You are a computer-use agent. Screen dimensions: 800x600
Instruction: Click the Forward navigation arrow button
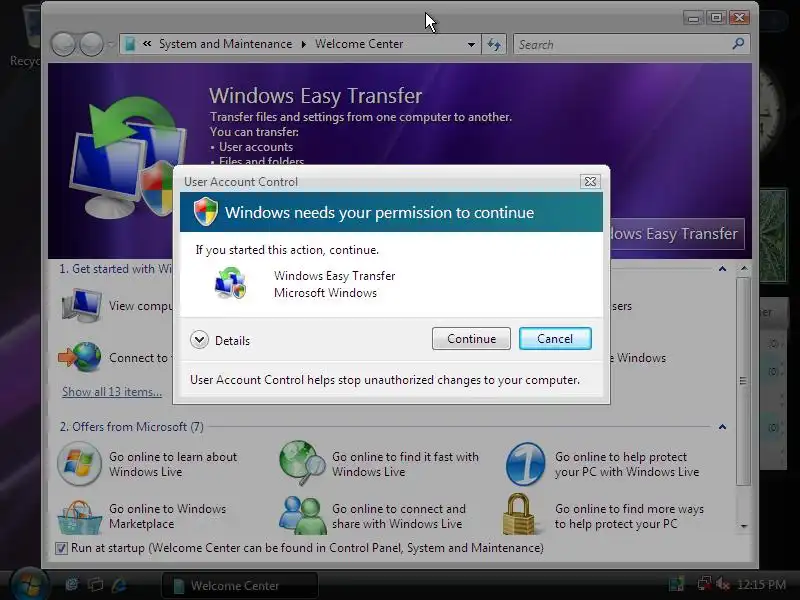pyautogui.click(x=92, y=44)
